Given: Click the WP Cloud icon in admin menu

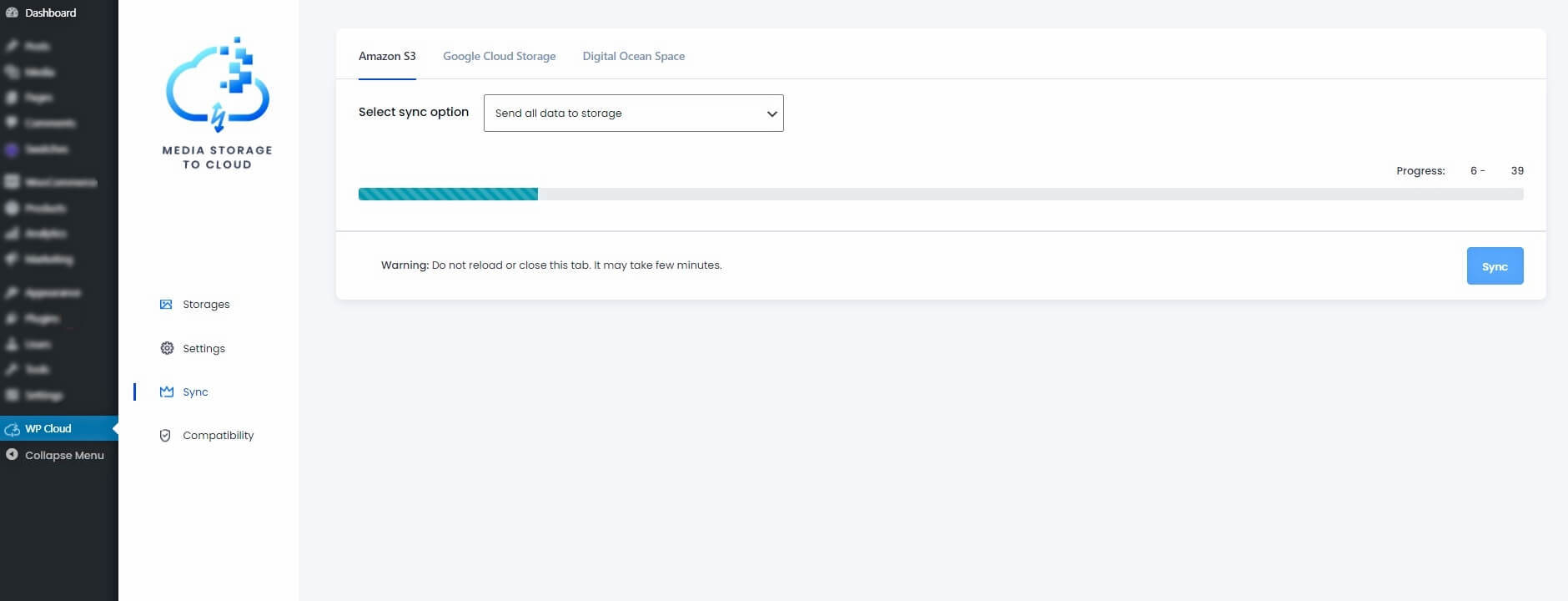Looking at the screenshot, I should (x=12, y=429).
